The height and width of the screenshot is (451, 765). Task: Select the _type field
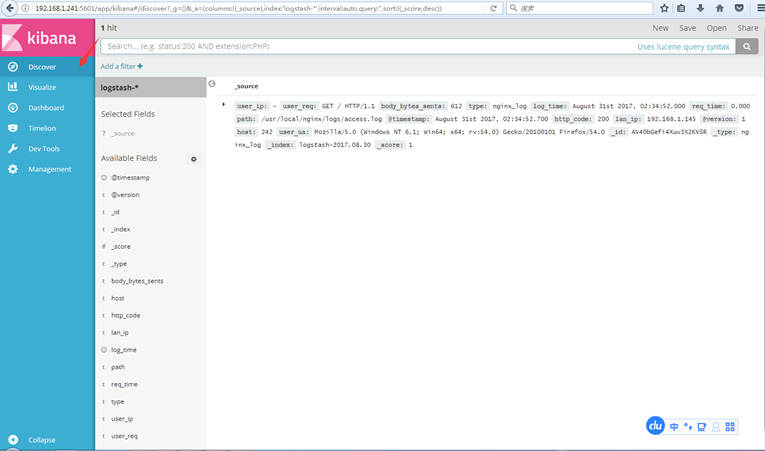(x=119, y=264)
